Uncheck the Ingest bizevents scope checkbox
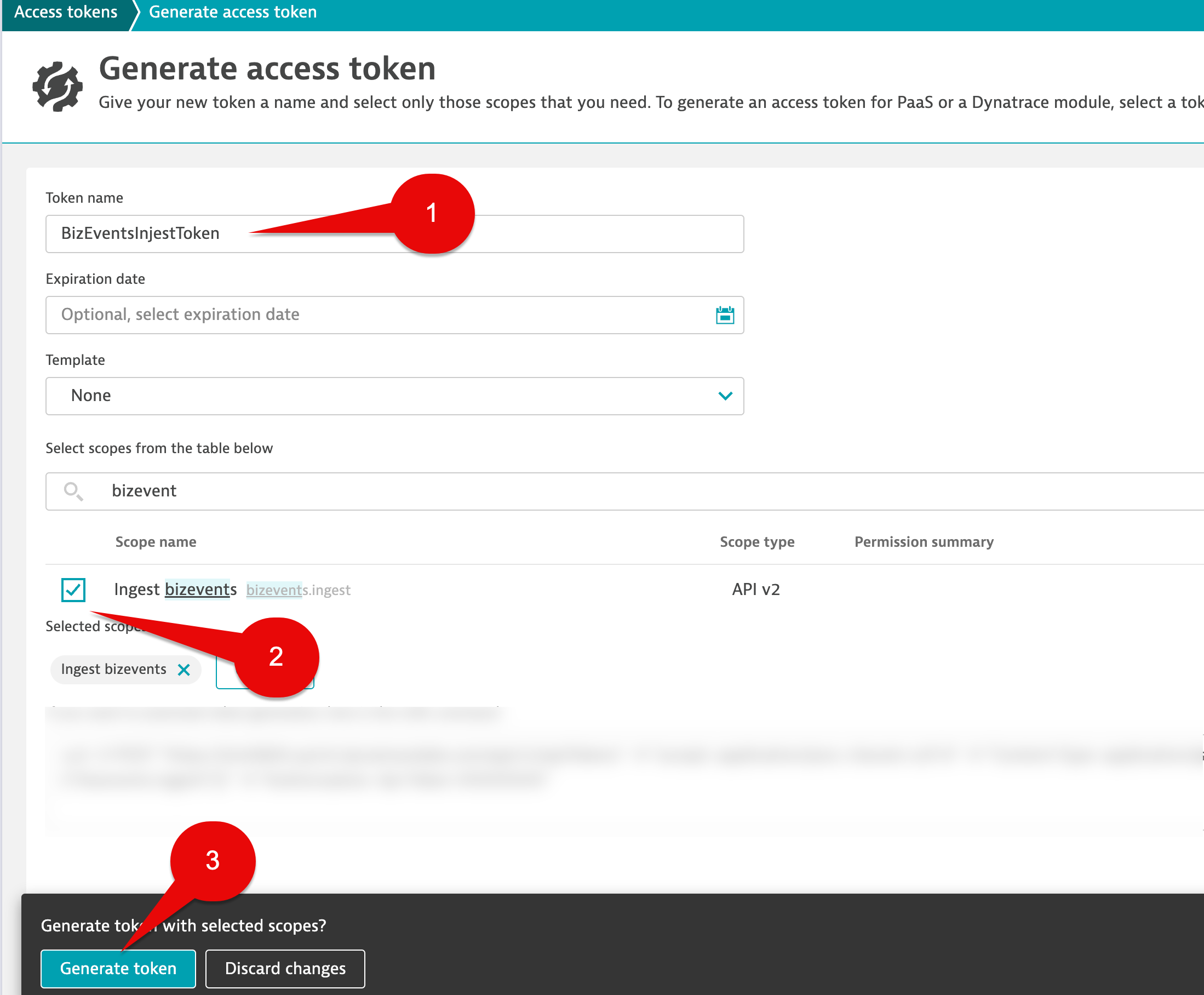Image resolution: width=1204 pixels, height=995 pixels. [x=73, y=589]
